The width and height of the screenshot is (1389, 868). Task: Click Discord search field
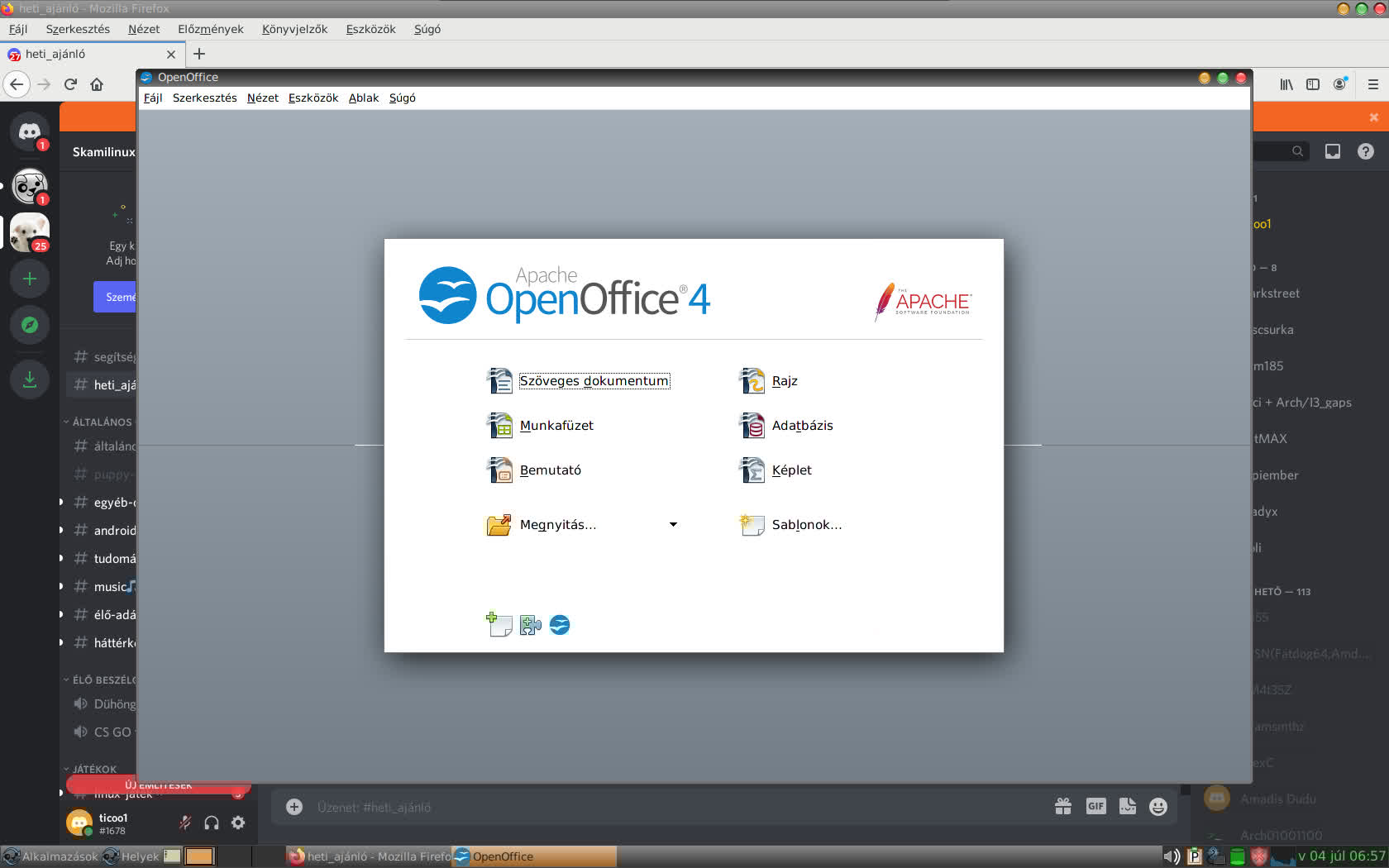(1280, 151)
